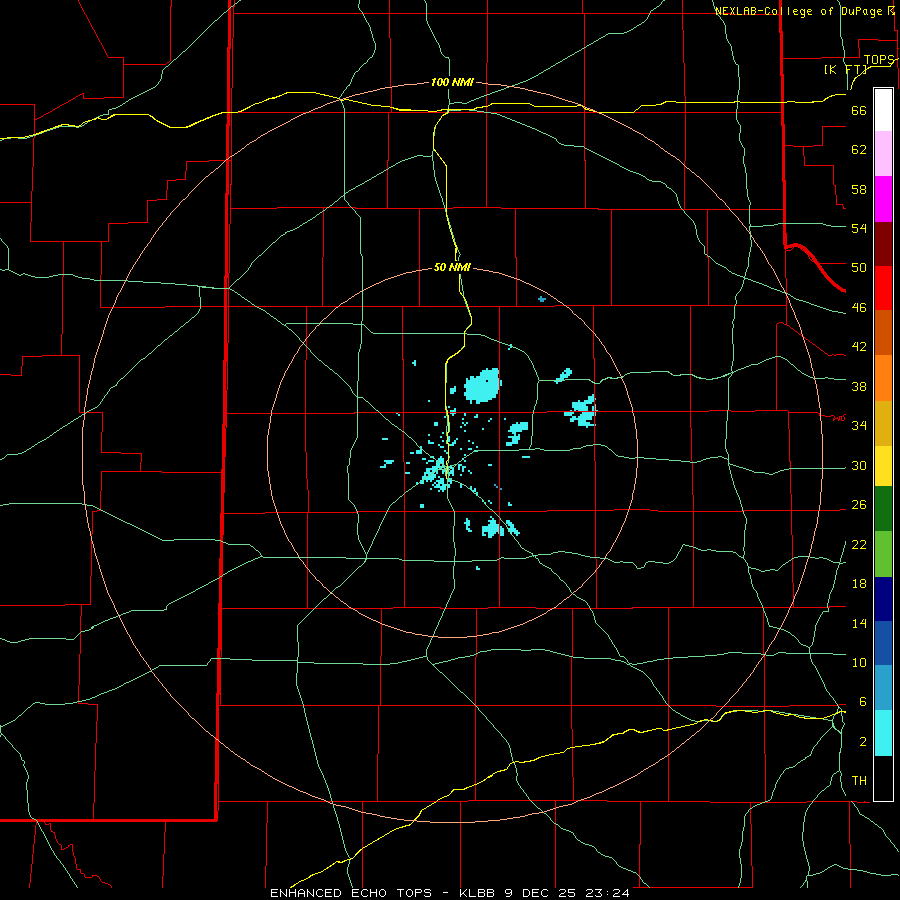The width and height of the screenshot is (900, 900).
Task: Click the legend value 6
Action: 862,702
